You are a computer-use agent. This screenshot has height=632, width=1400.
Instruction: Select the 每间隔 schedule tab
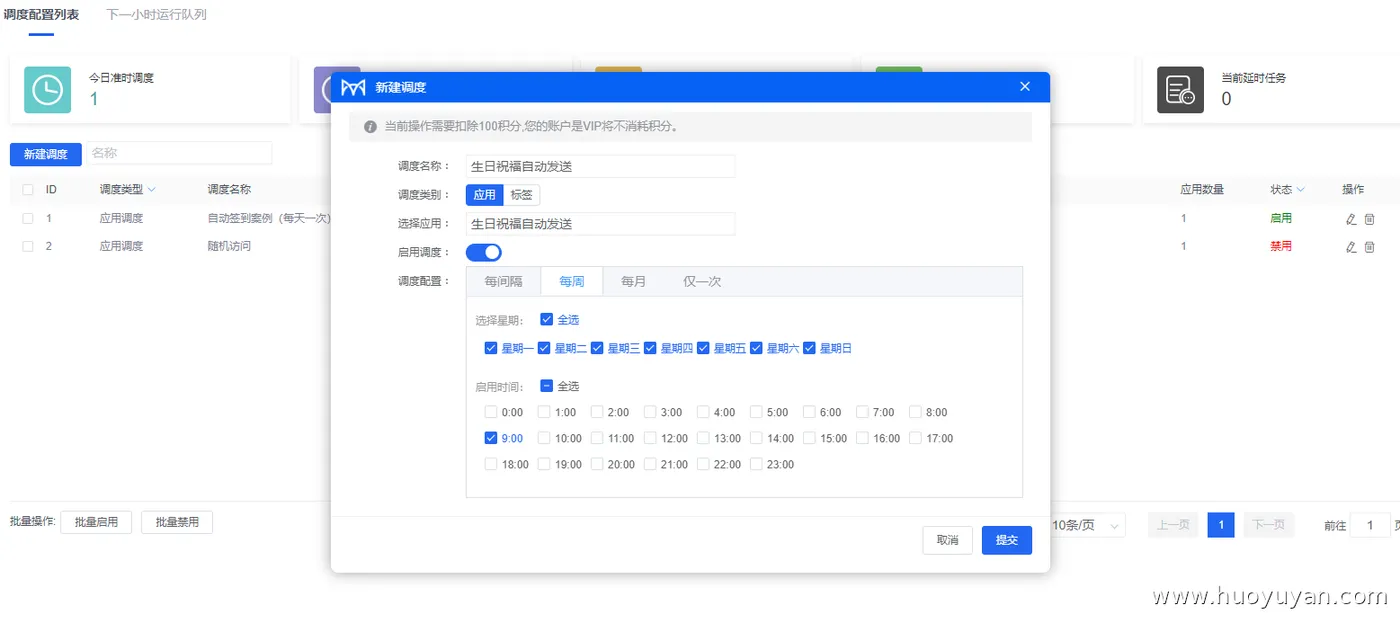[x=503, y=282]
